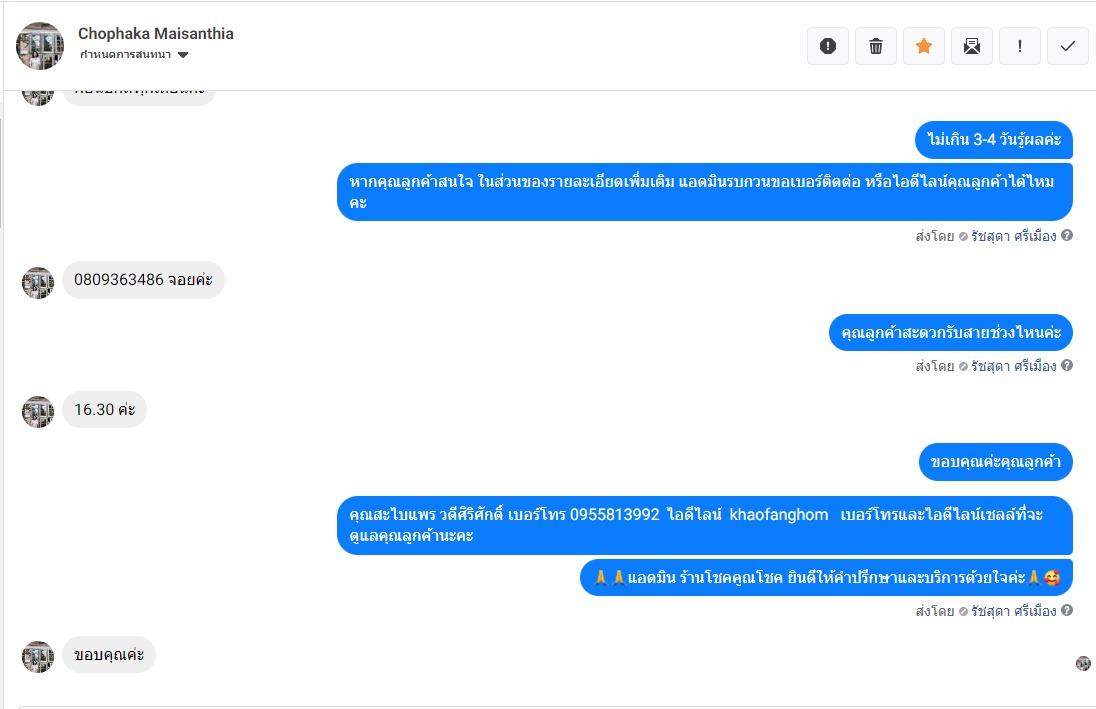
Task: Select the 0809363486 จอยค่ะ message bubble
Action: 144,280
